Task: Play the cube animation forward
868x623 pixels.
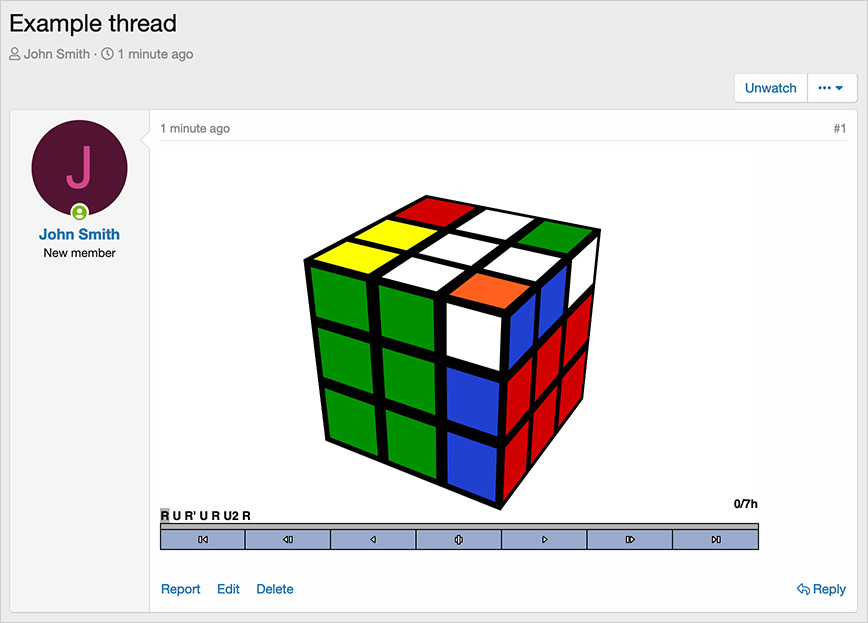Action: coord(544,540)
